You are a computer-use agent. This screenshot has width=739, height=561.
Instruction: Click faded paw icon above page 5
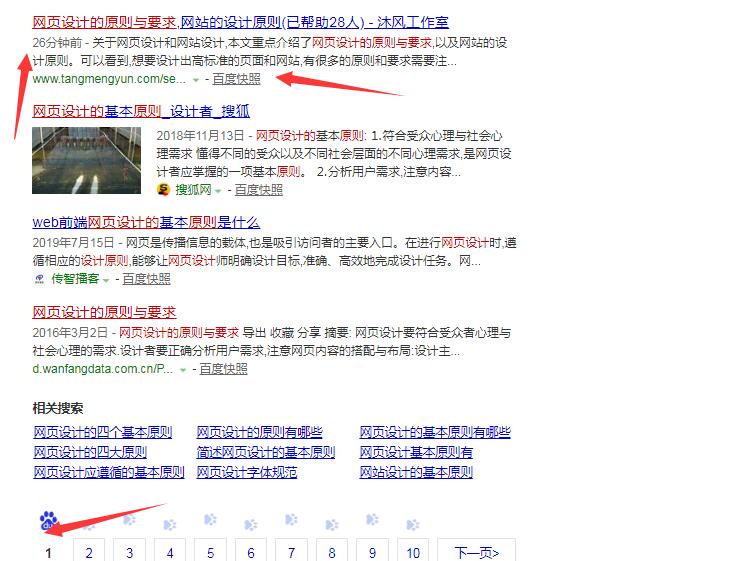[210, 520]
